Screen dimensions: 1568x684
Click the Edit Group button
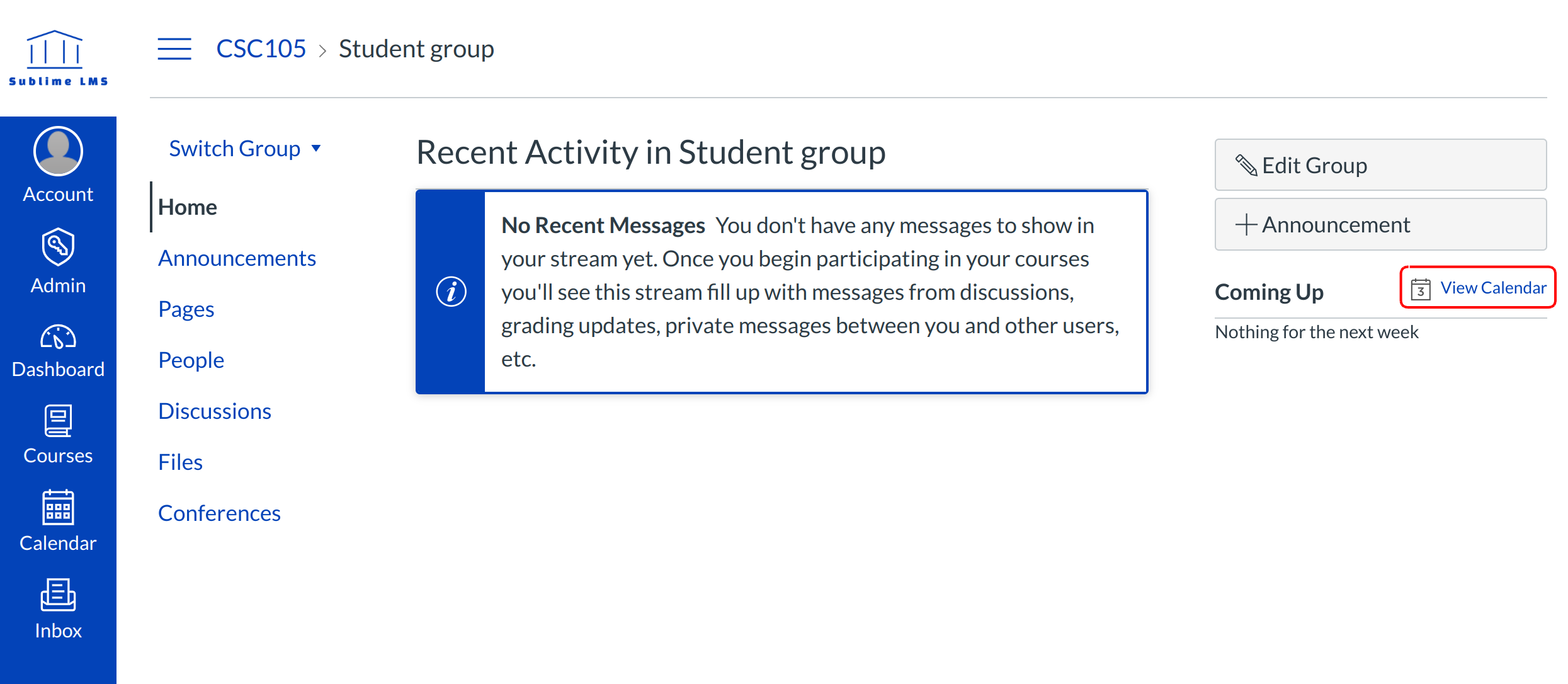1380,165
